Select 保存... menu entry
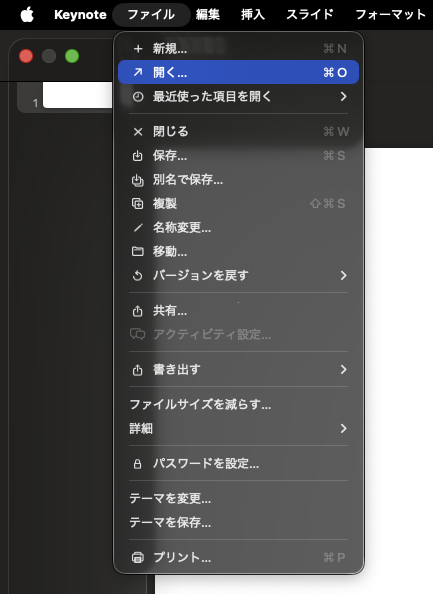Image resolution: width=433 pixels, height=594 pixels. 238,155
